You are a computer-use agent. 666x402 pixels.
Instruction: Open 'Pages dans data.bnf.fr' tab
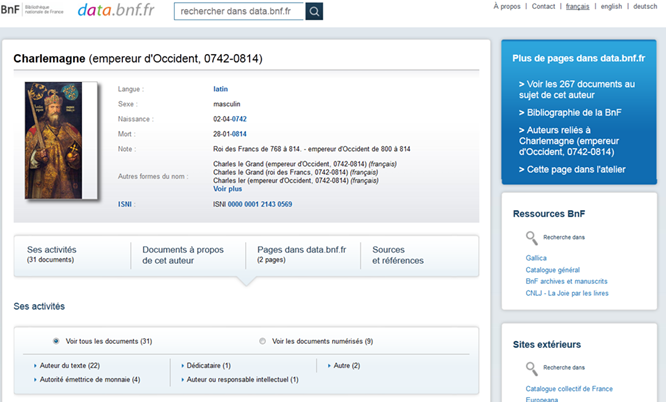(303, 255)
